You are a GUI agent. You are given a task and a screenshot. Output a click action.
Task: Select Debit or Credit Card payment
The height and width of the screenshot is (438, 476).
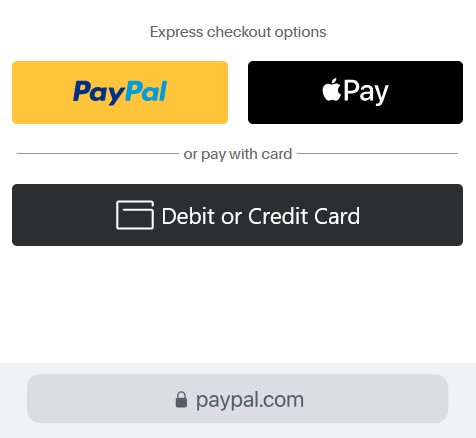click(237, 215)
